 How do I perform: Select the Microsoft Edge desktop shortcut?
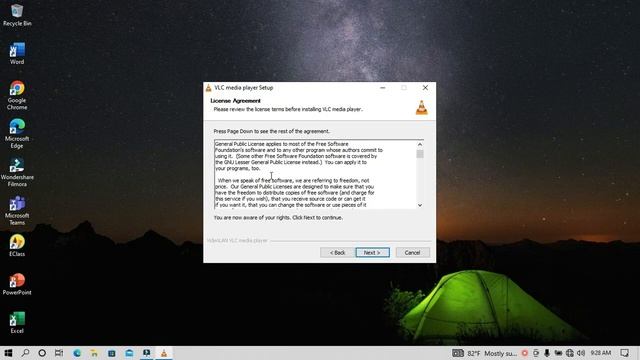pyautogui.click(x=17, y=133)
